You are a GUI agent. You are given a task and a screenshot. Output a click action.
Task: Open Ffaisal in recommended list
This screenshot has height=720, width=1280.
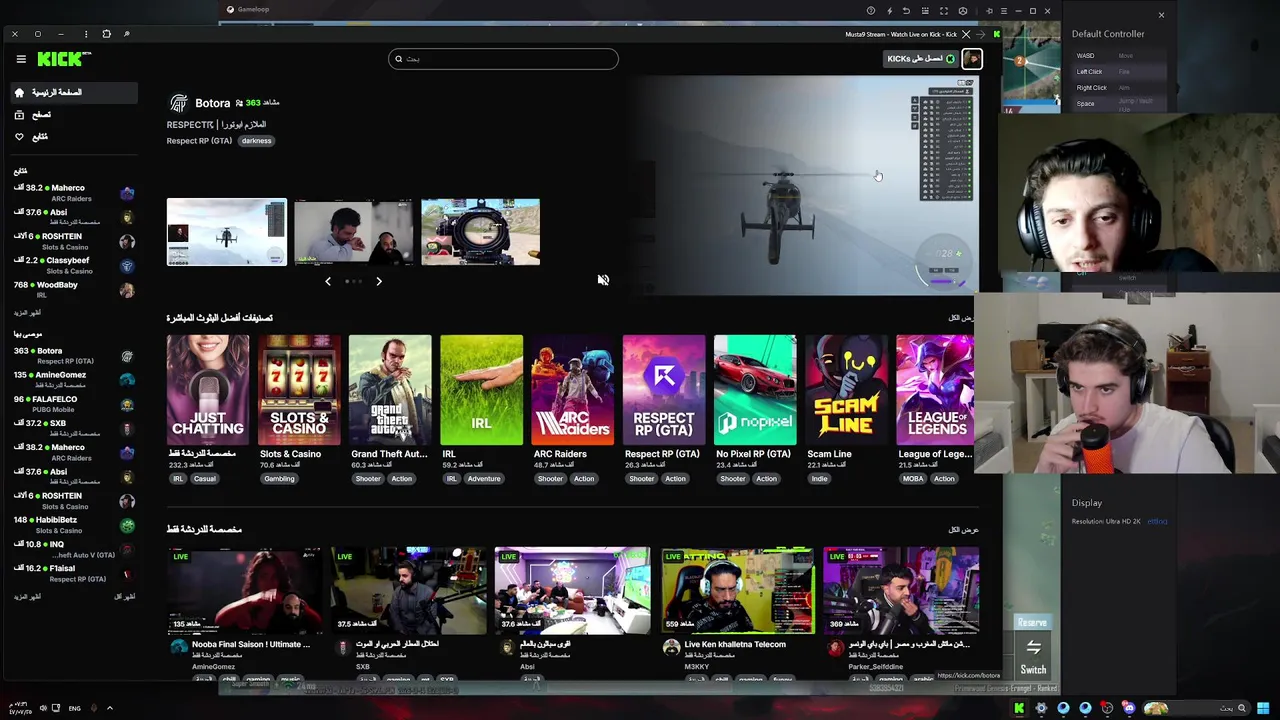(74, 573)
